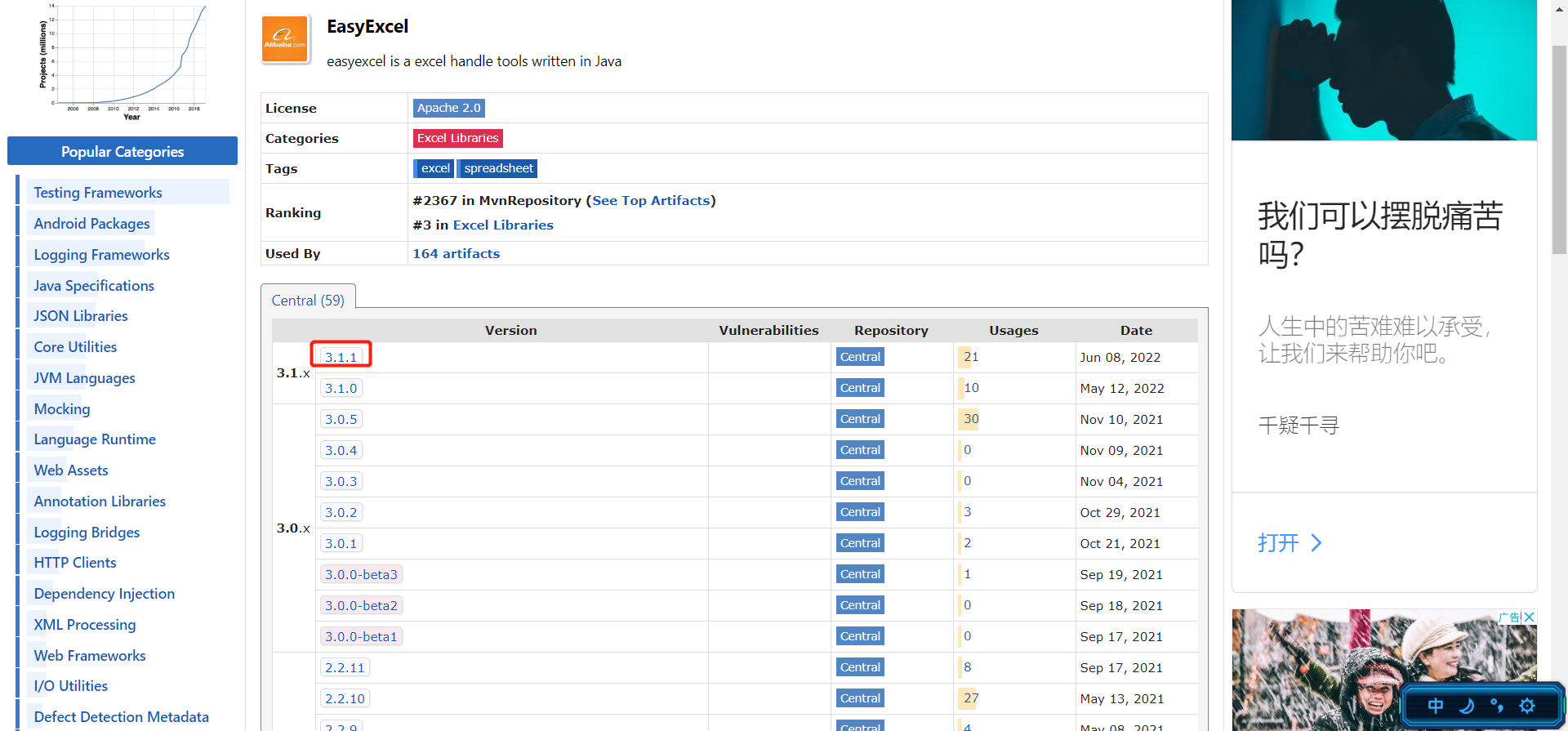1568x731 pixels.
Task: Open version 2.2.11 link
Action: [345, 667]
